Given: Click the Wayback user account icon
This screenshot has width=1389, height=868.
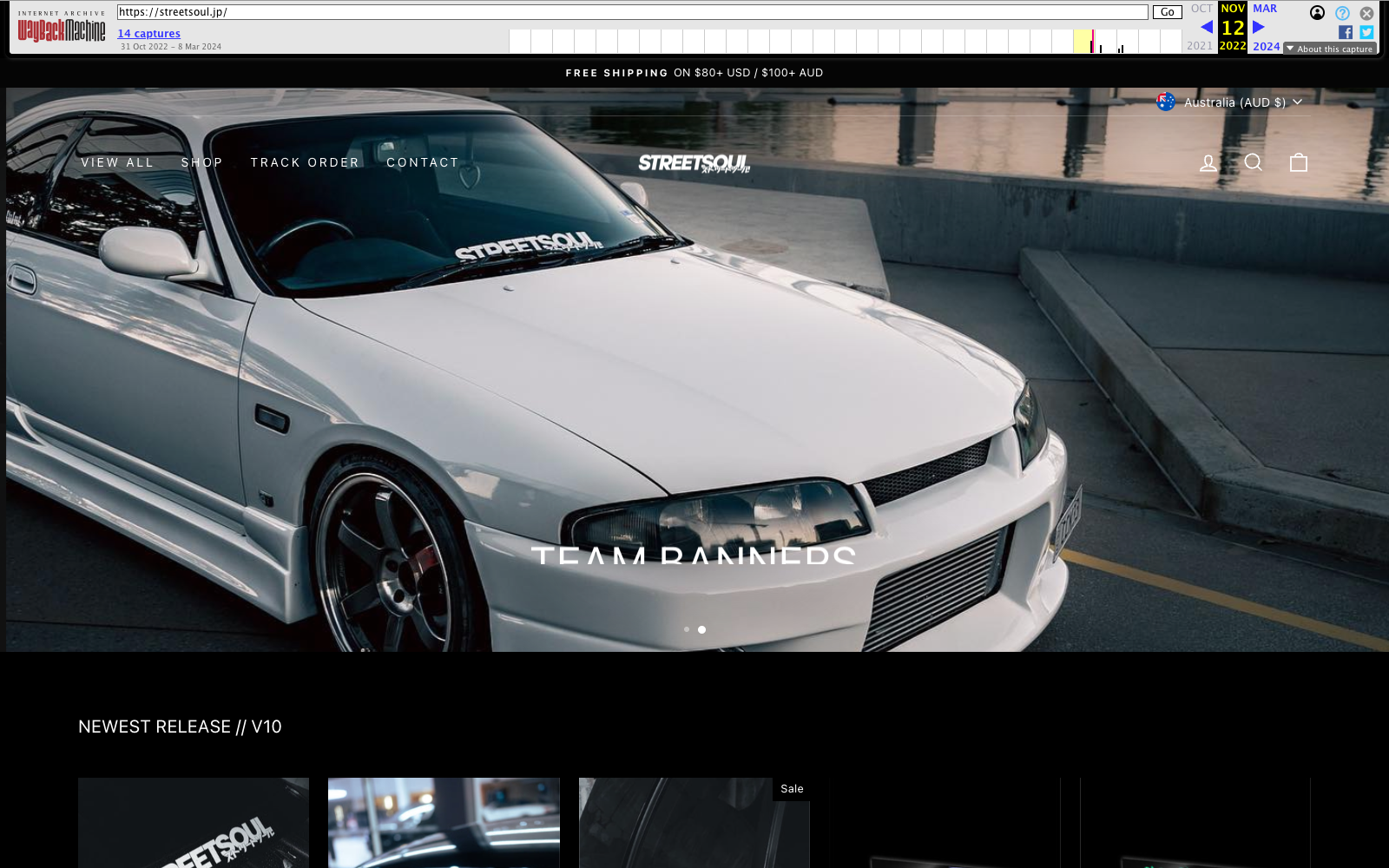Looking at the screenshot, I should pos(1317,13).
